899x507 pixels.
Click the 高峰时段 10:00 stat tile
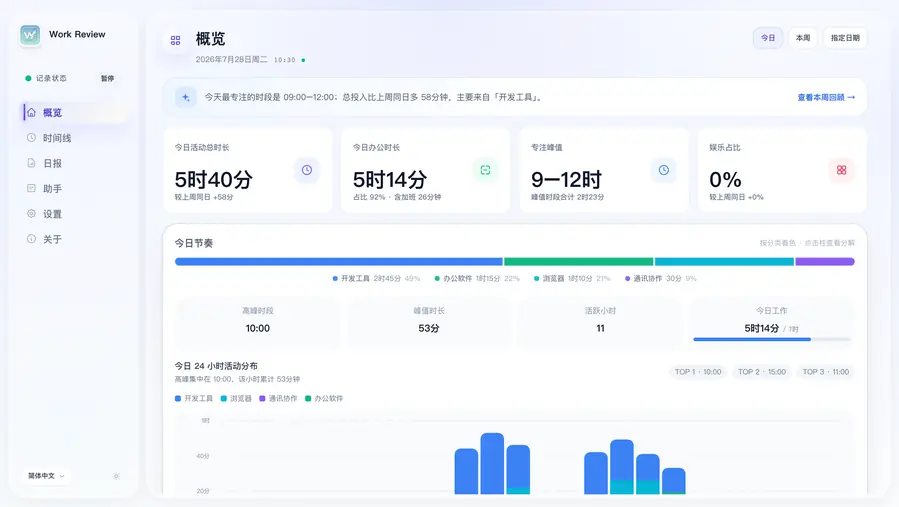point(257,322)
